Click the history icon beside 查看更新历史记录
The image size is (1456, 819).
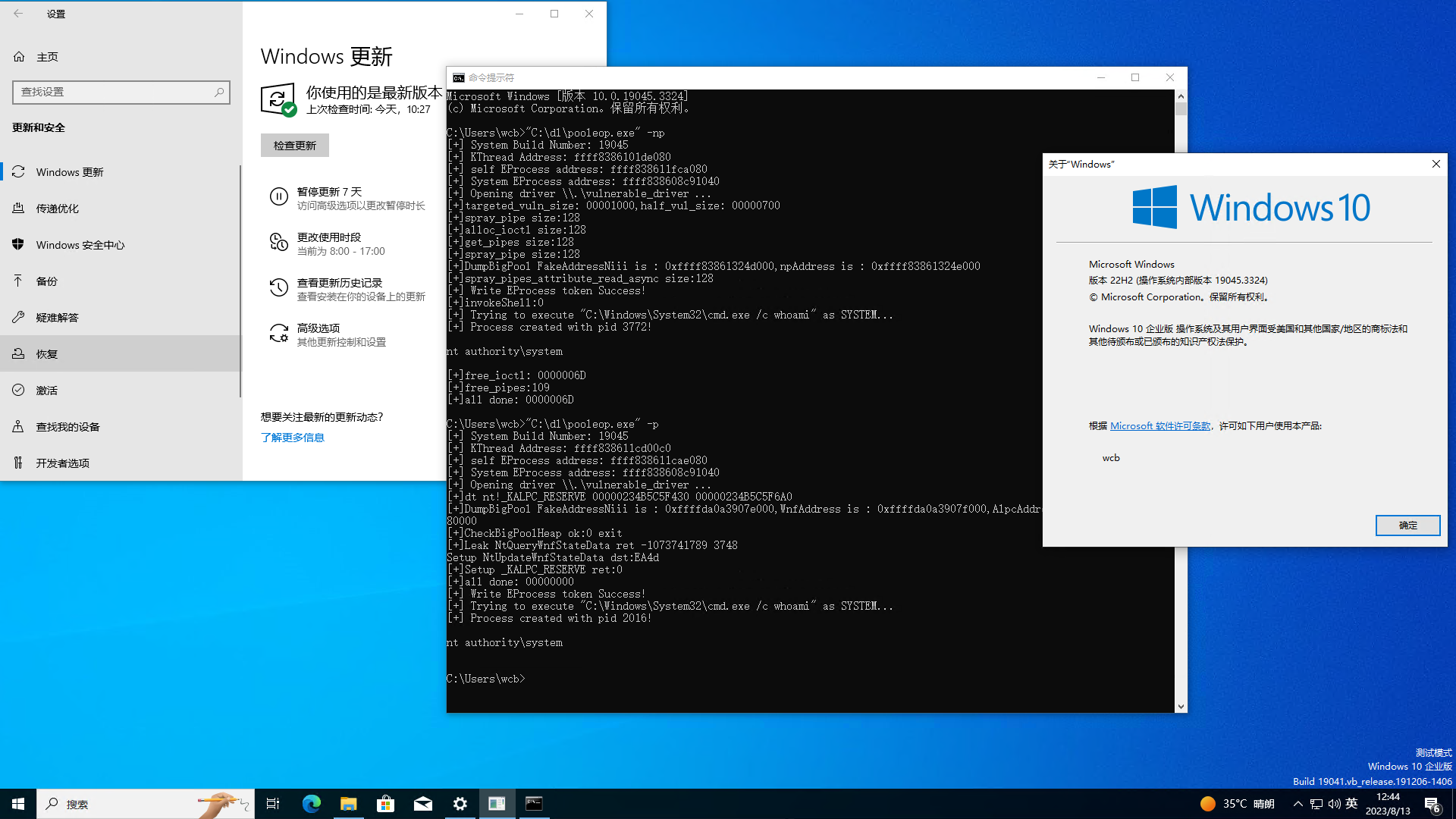tap(279, 288)
